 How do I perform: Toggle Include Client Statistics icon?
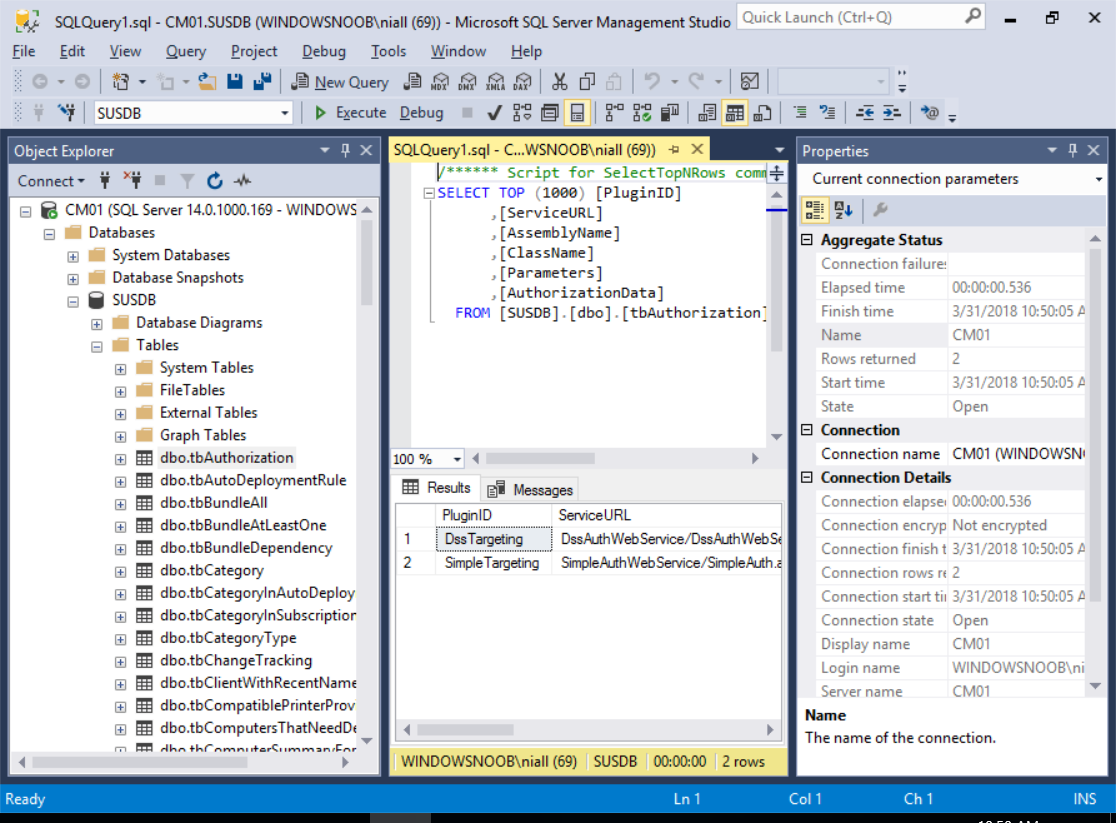pyautogui.click(x=670, y=112)
